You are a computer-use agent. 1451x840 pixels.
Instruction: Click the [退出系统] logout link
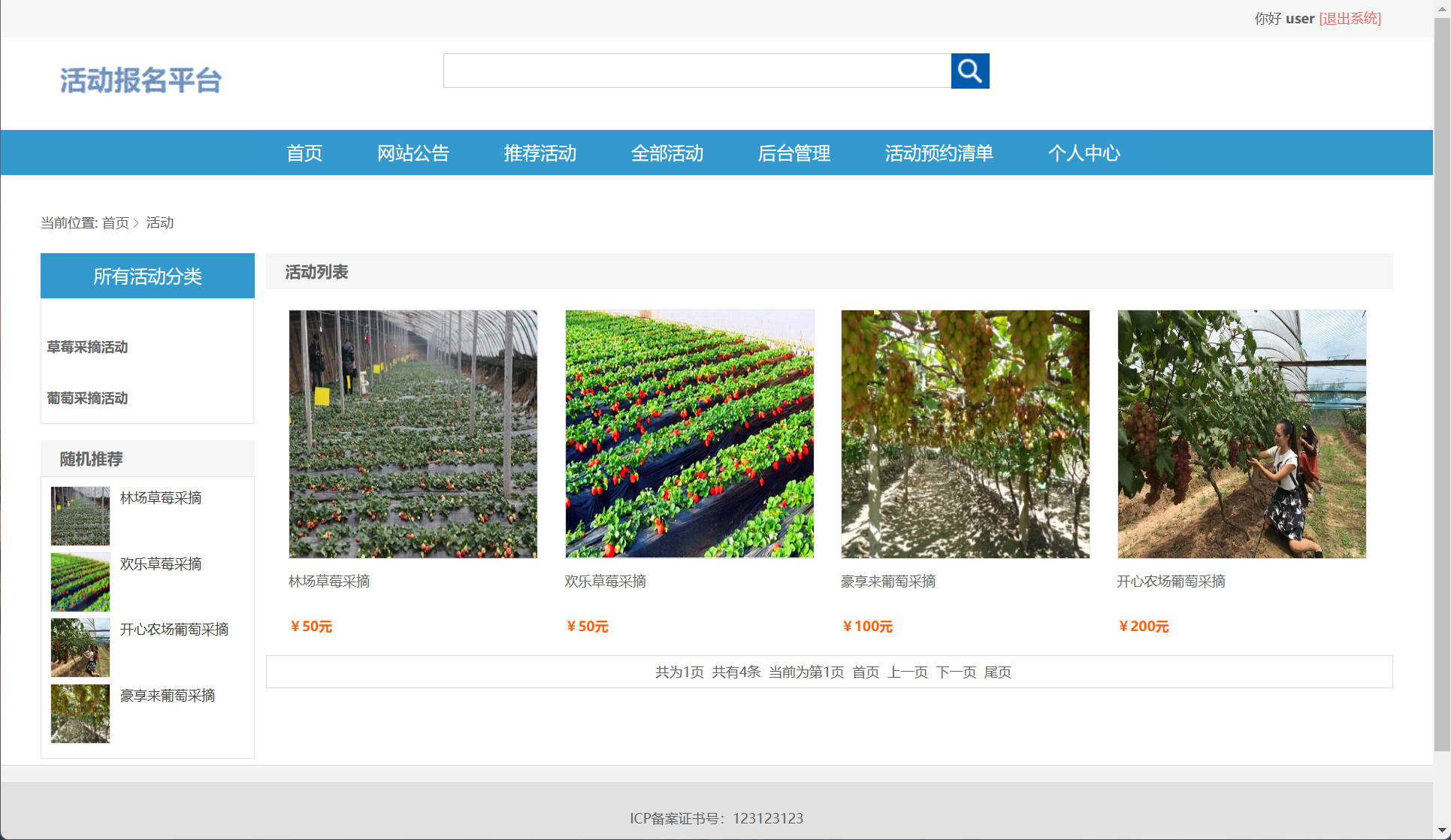click(x=1350, y=18)
